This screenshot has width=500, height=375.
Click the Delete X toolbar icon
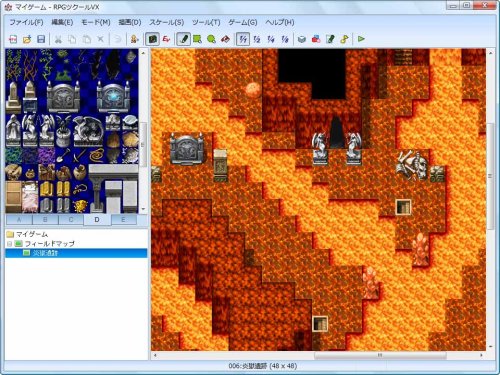(100, 39)
